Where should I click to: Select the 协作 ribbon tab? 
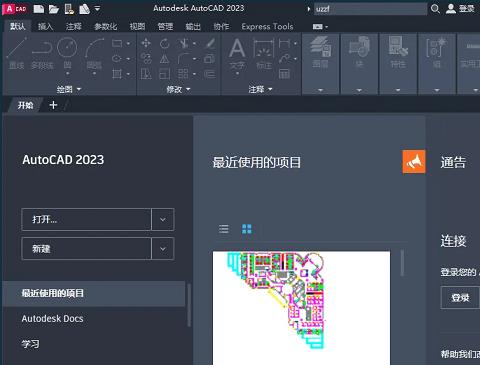[x=221, y=26]
